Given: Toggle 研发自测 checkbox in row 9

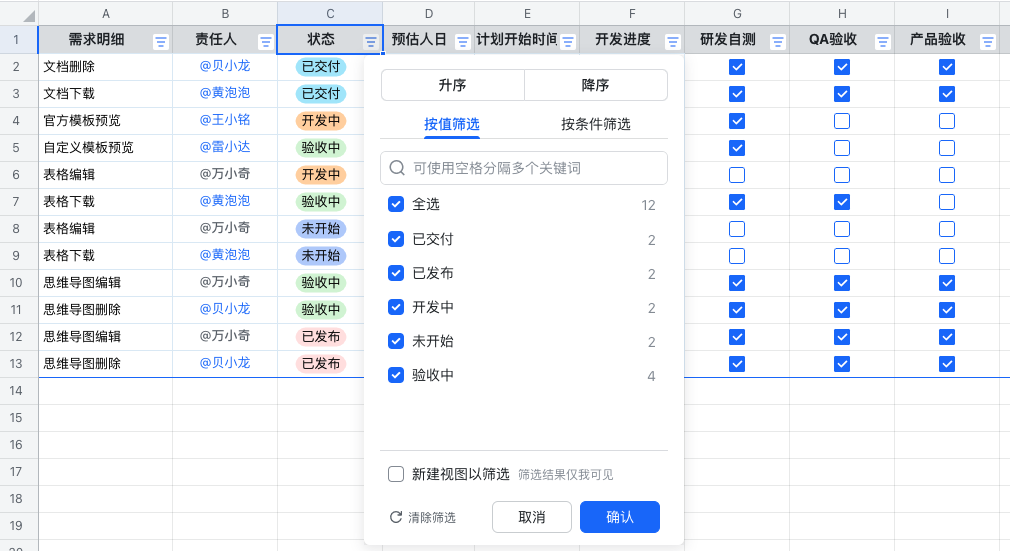Looking at the screenshot, I should point(737,256).
